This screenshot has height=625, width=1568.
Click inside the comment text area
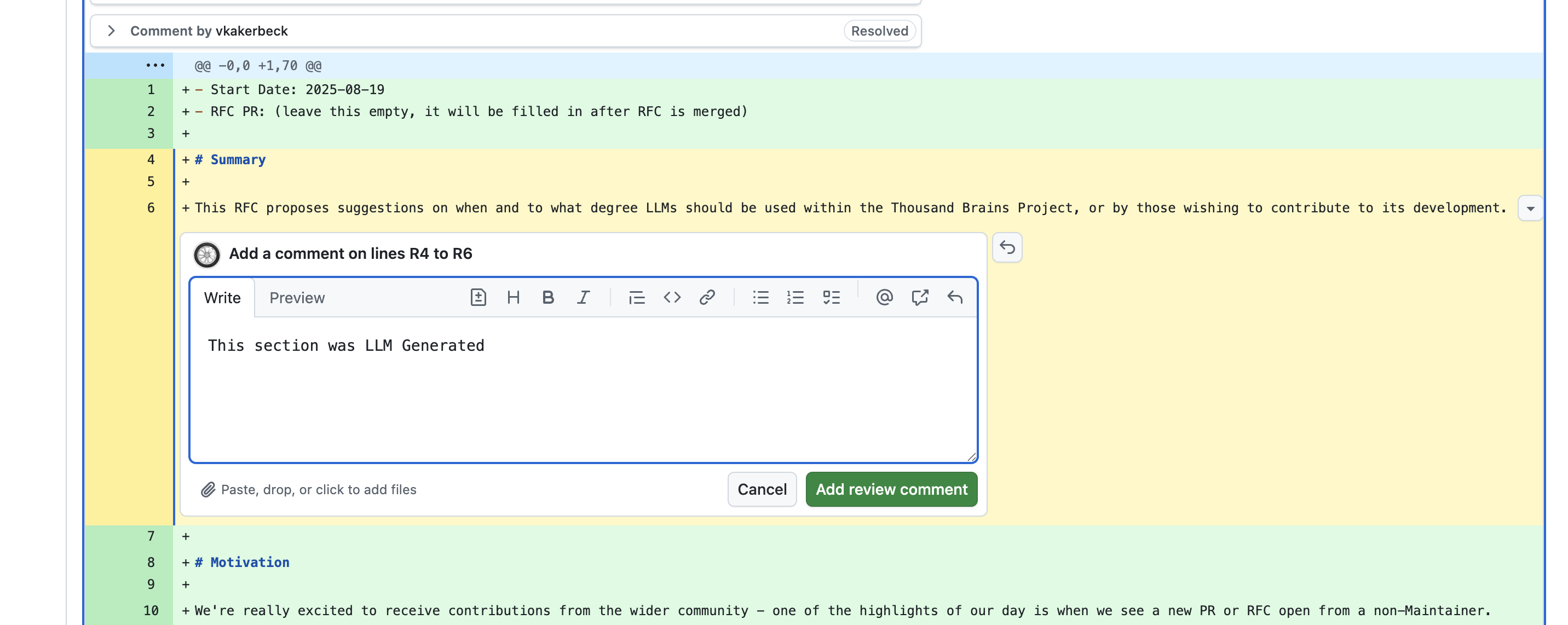tap(583, 396)
